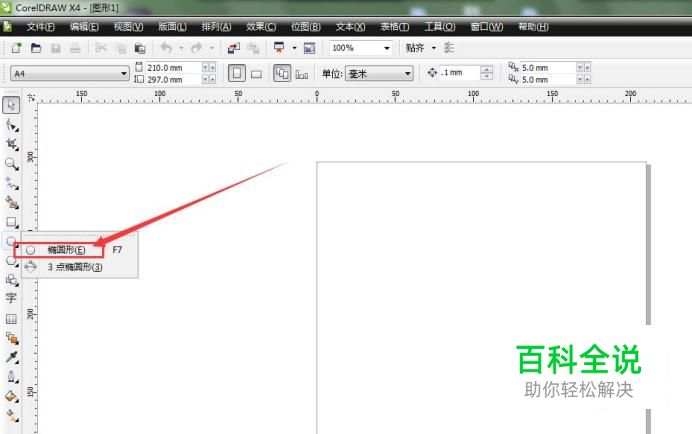Expand the 贴齐 snap dropdown arrow
Screen dimensions: 692x434
pos(434,48)
